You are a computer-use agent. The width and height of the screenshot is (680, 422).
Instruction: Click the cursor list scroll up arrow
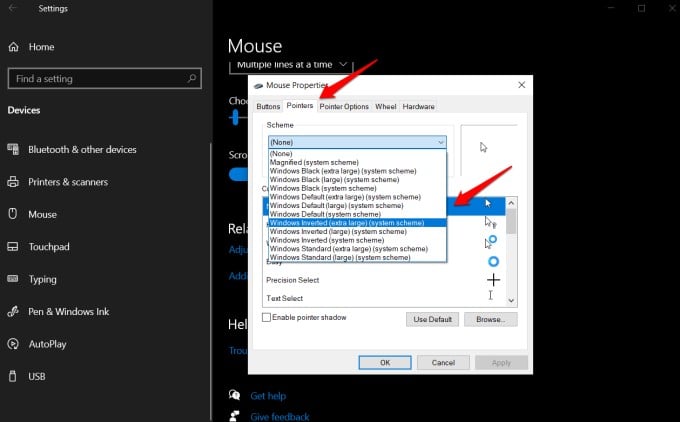[x=511, y=203]
